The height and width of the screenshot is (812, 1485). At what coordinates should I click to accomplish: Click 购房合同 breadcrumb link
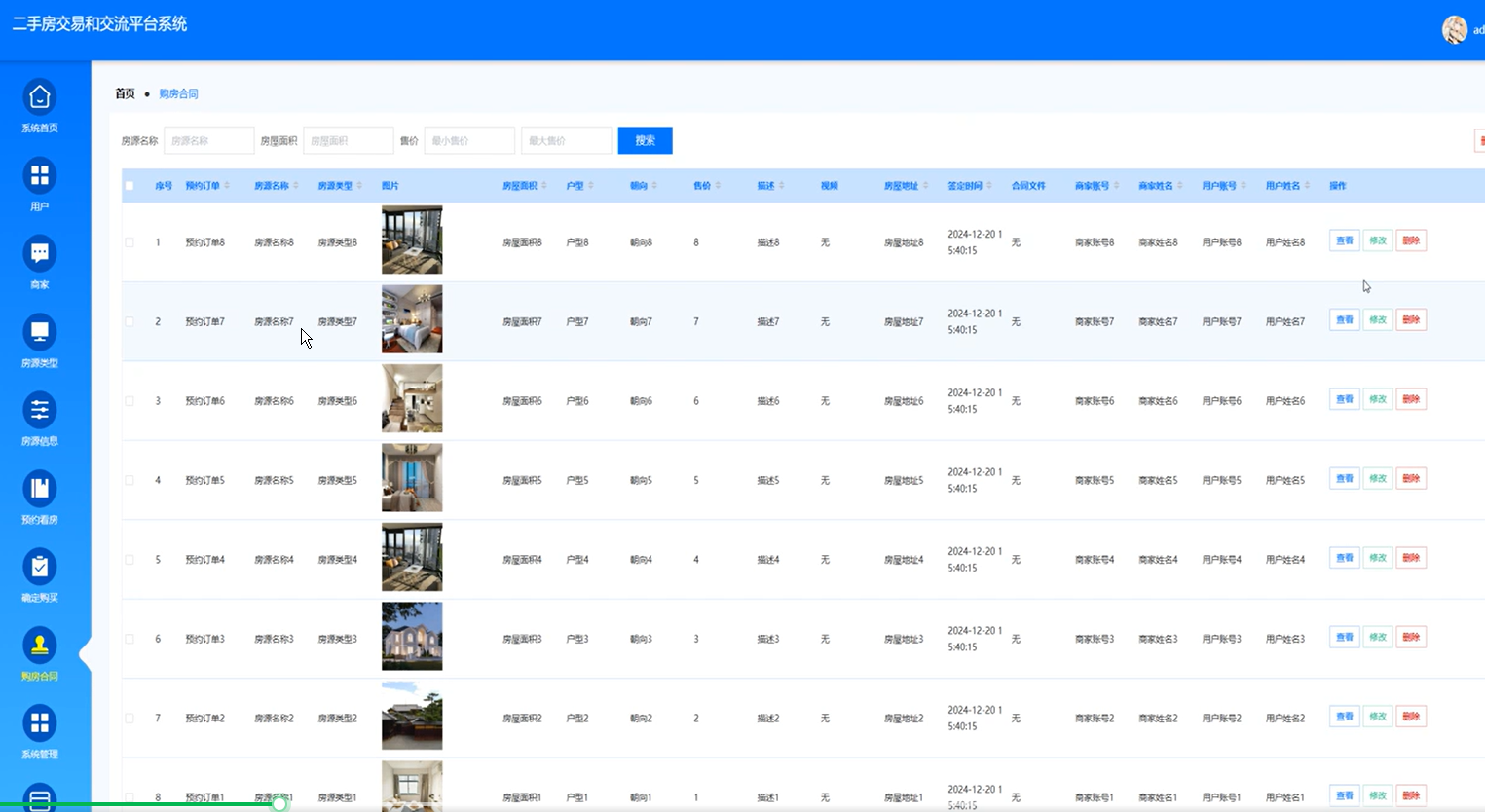pos(178,93)
